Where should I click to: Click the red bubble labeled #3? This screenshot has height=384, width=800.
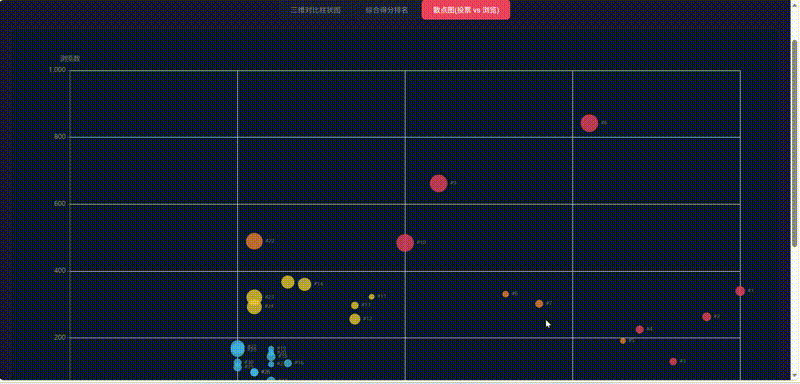coord(439,184)
